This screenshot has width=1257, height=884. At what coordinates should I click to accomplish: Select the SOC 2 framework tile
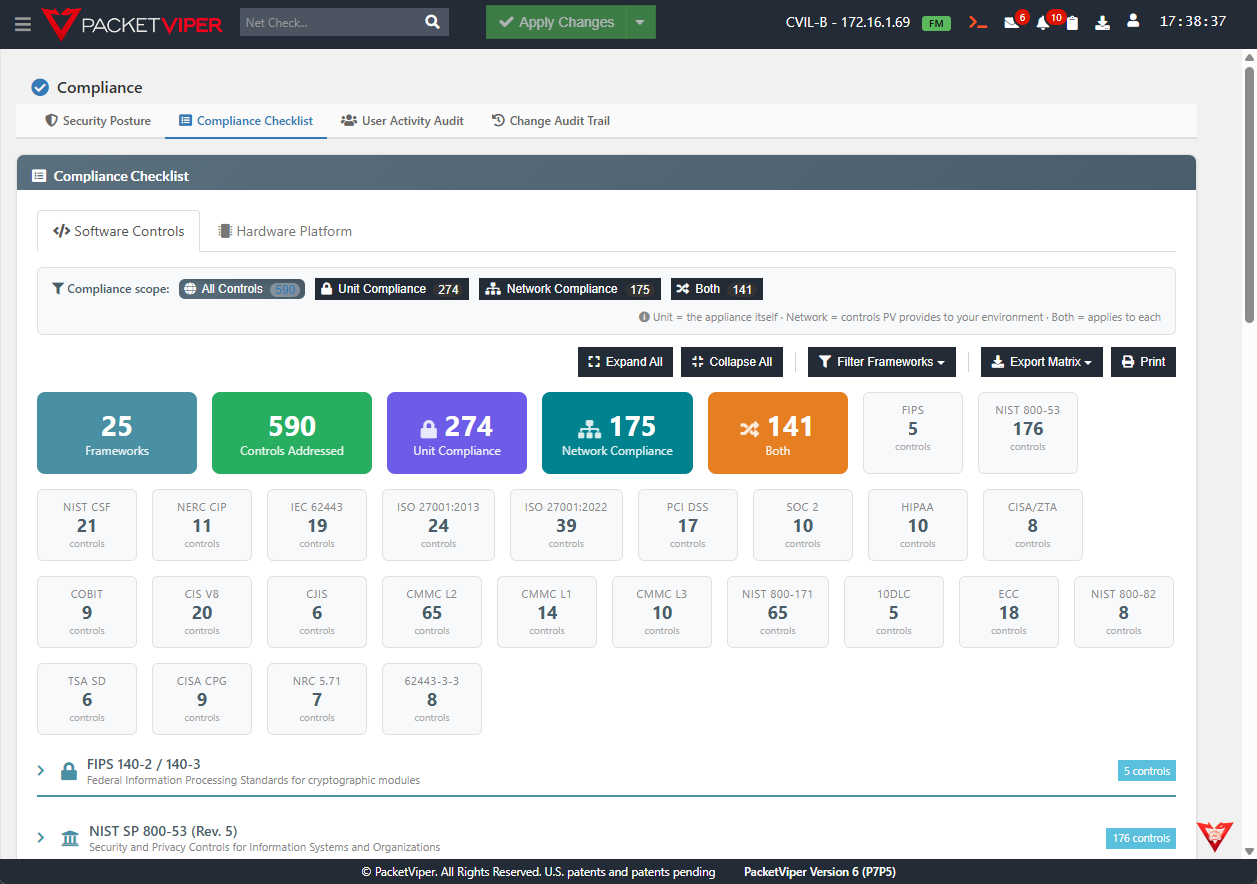click(x=803, y=525)
